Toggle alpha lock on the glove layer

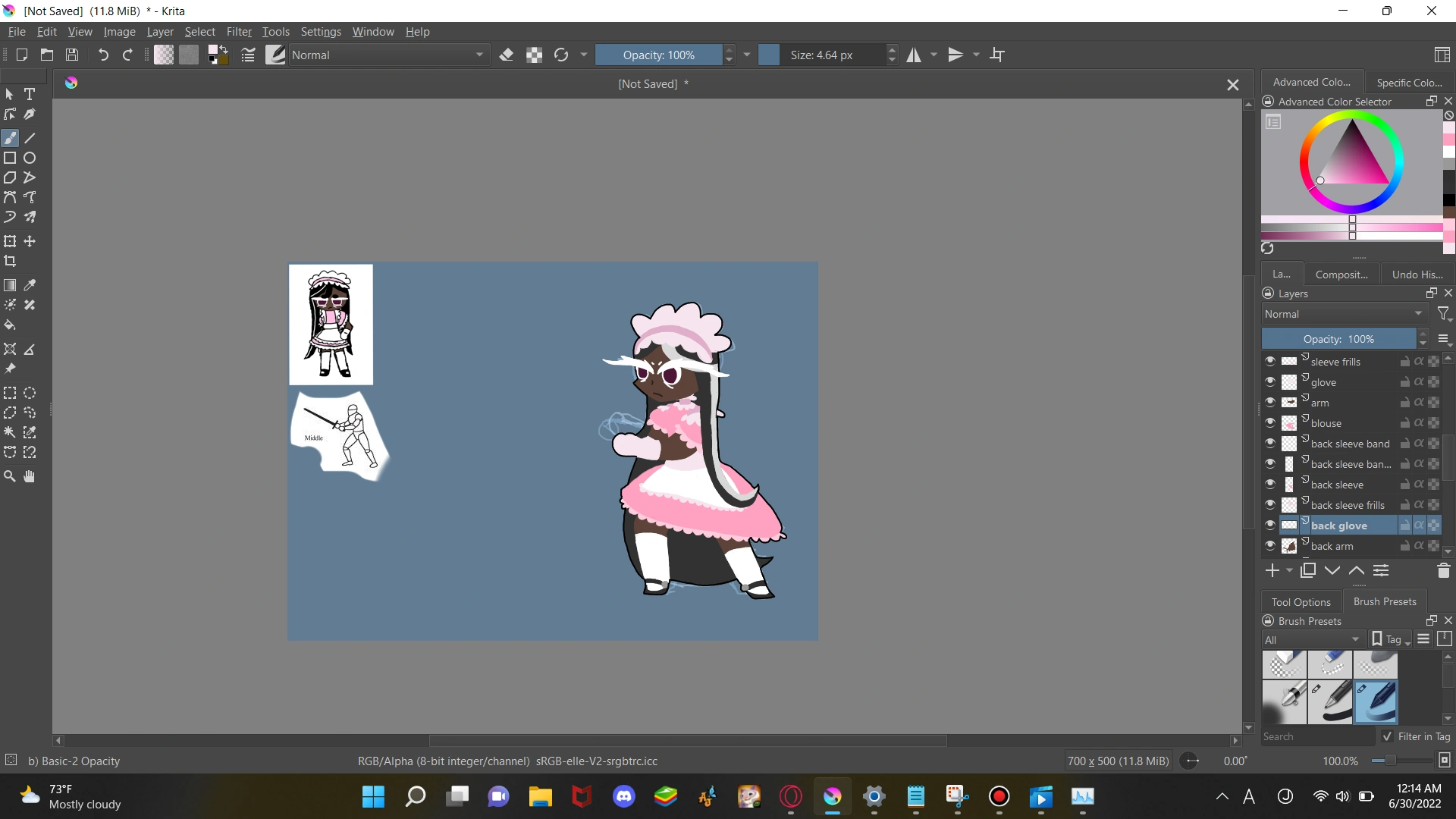tap(1419, 381)
